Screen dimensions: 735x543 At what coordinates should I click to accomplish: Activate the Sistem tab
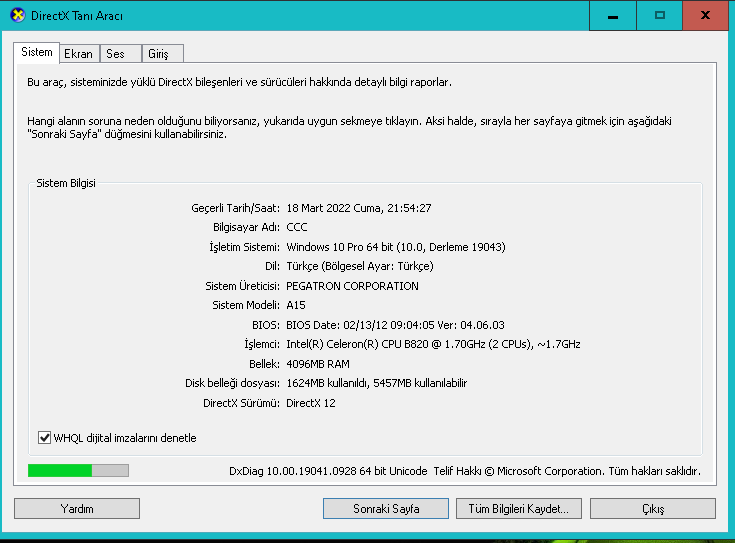pyautogui.click(x=37, y=52)
